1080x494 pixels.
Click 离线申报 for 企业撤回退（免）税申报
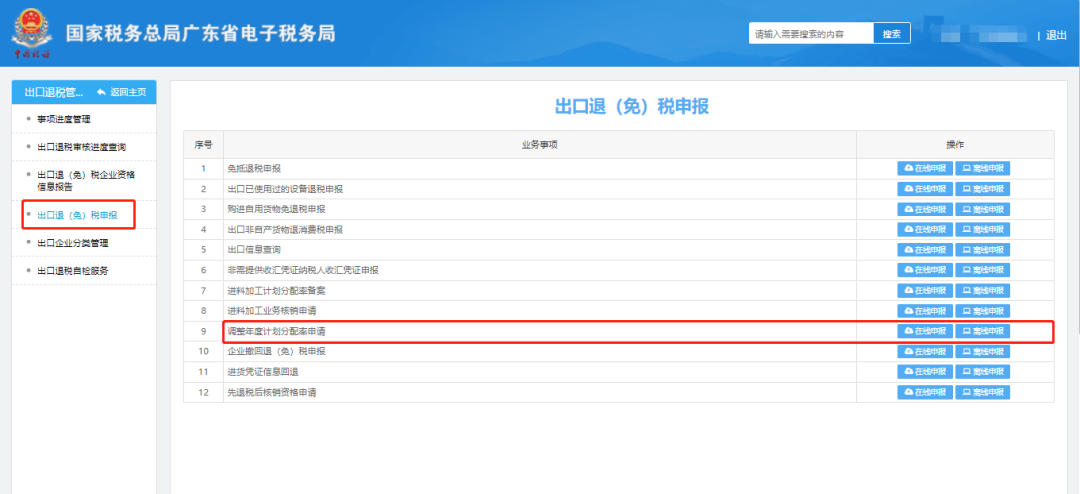982,351
